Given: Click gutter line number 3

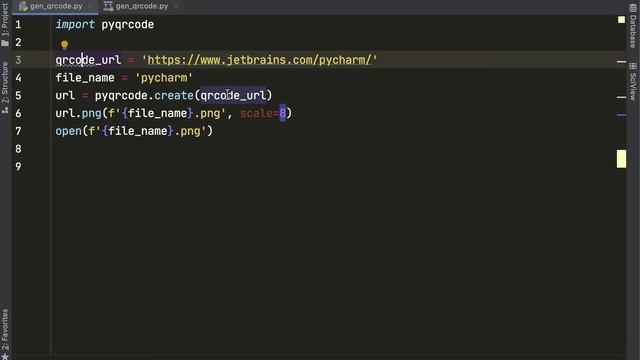Looking at the screenshot, I should 18,60.
